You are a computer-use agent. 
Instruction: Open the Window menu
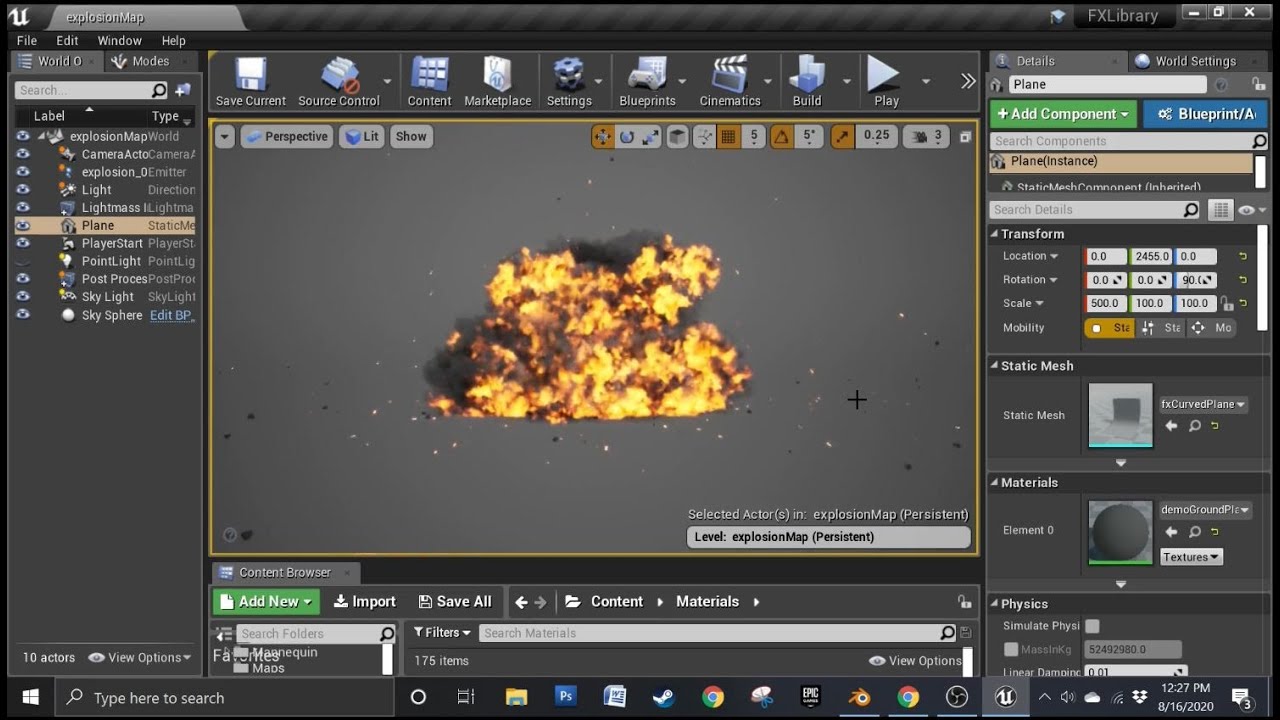pyautogui.click(x=119, y=41)
